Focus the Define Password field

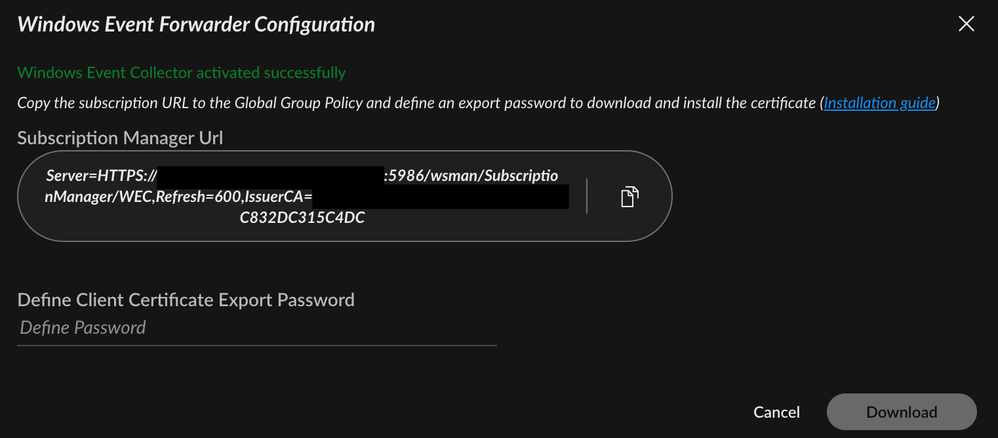tap(256, 328)
